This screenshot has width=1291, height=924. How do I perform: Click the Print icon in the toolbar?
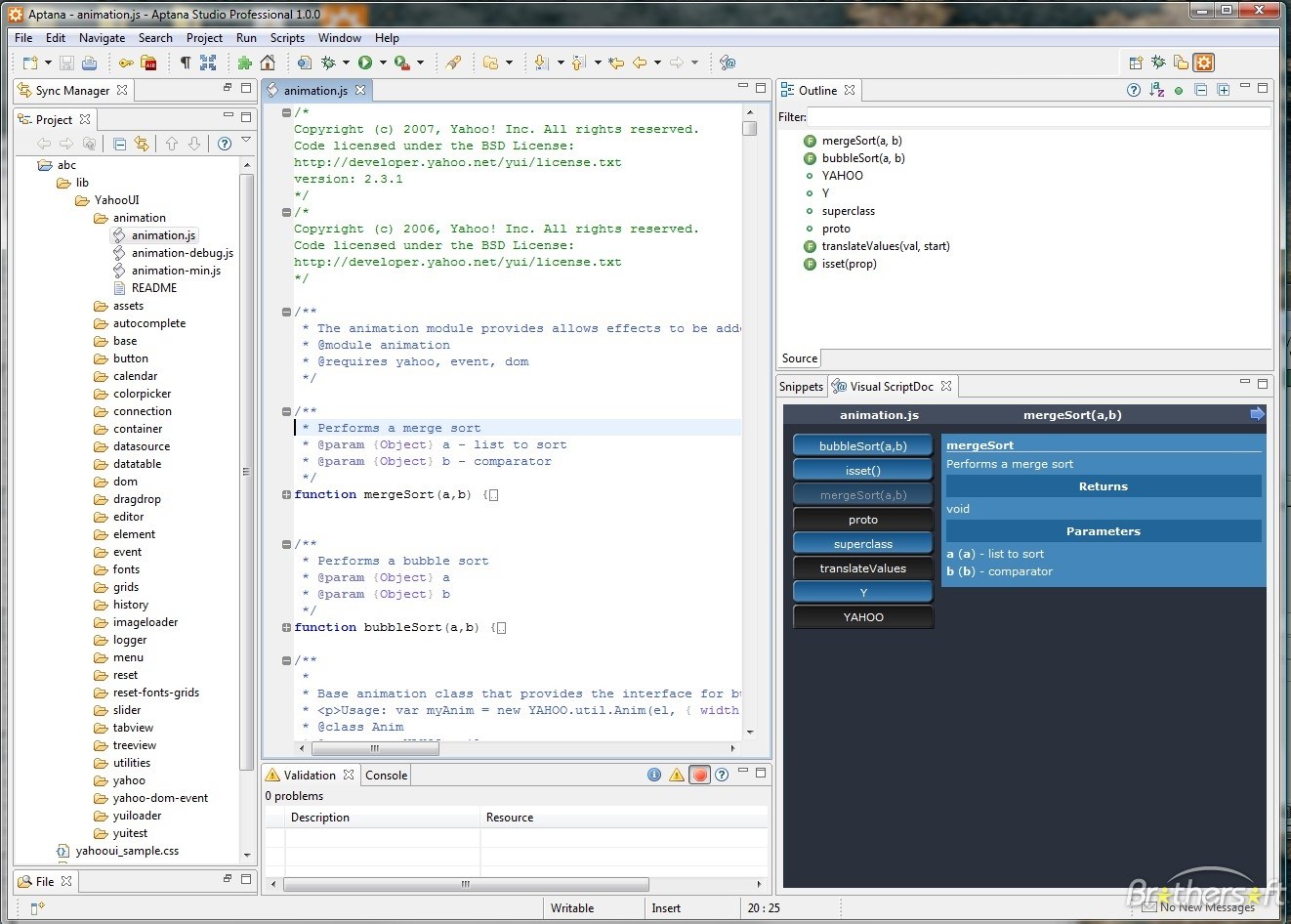click(90, 63)
